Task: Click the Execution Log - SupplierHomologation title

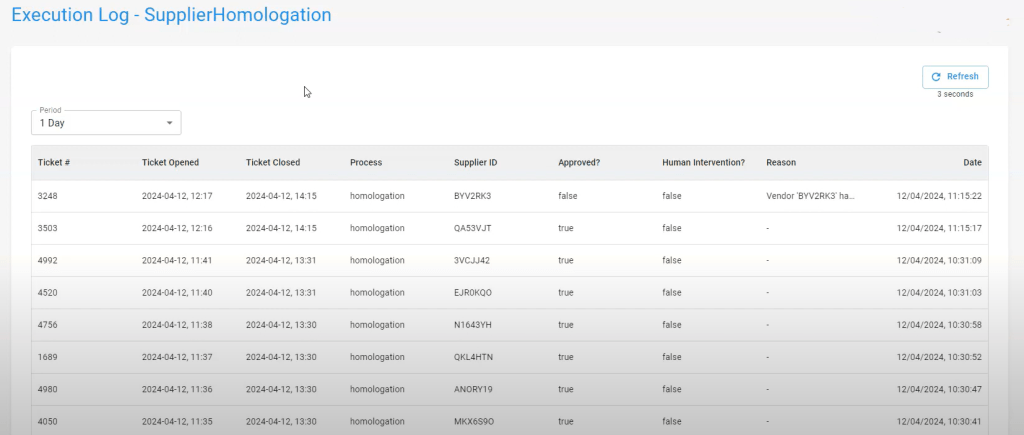Action: pyautogui.click(x=171, y=15)
